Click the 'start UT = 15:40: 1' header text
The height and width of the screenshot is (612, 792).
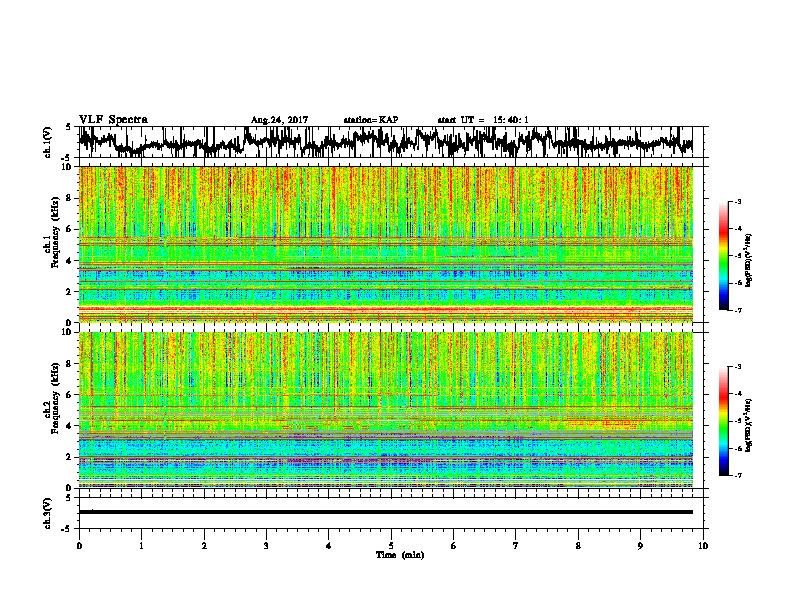pos(483,120)
